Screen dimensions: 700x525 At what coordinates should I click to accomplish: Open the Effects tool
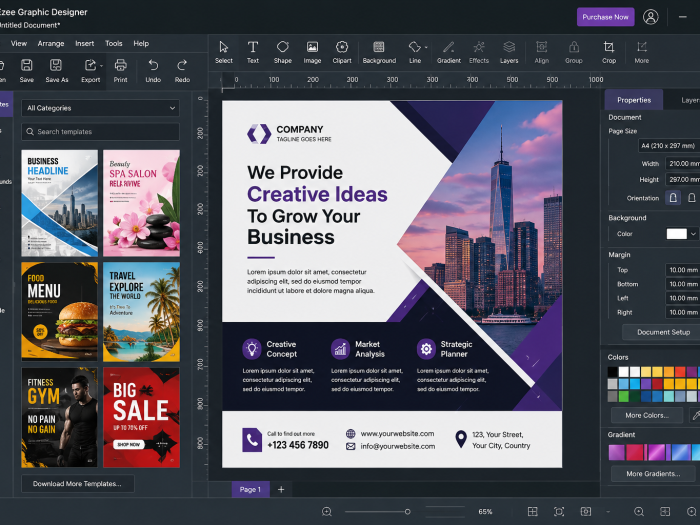pos(479,52)
